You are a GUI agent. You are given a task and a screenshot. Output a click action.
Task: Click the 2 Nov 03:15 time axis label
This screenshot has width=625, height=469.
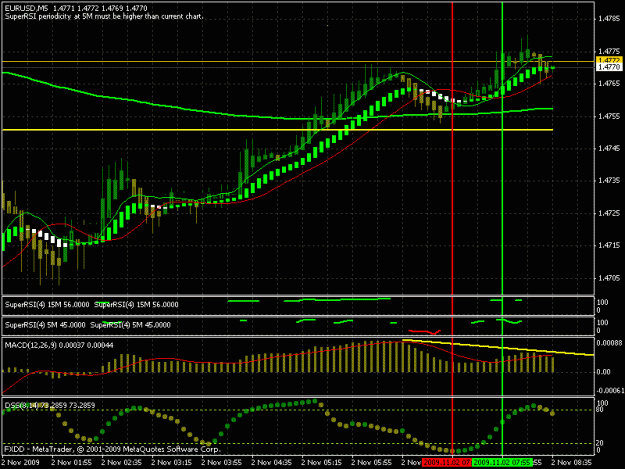click(171, 462)
